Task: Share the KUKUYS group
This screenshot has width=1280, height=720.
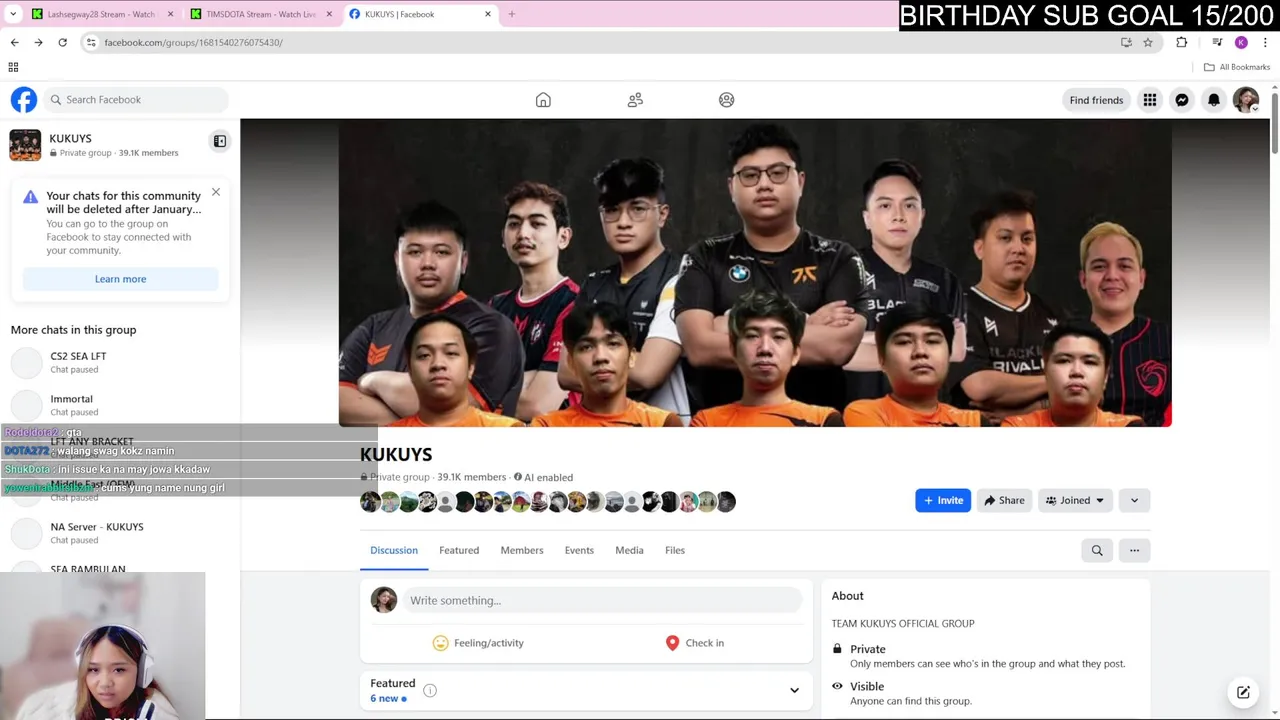Action: coord(1003,500)
